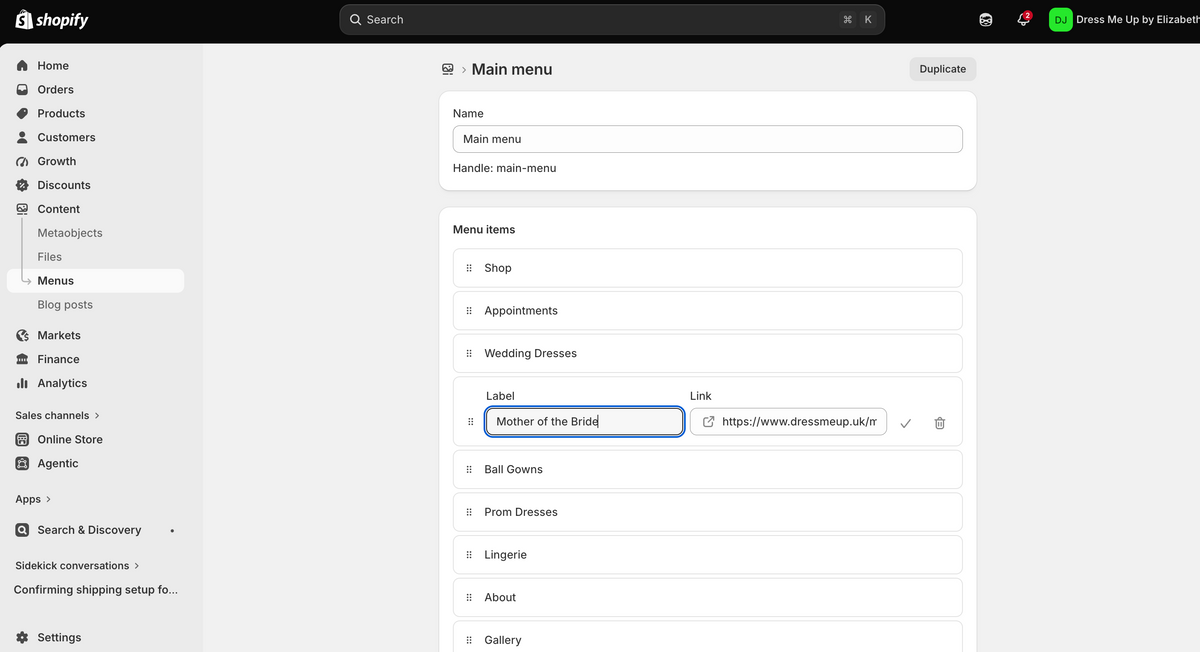The image size is (1200, 652).
Task: Click the drag handle for Shop item
Action: point(469,268)
